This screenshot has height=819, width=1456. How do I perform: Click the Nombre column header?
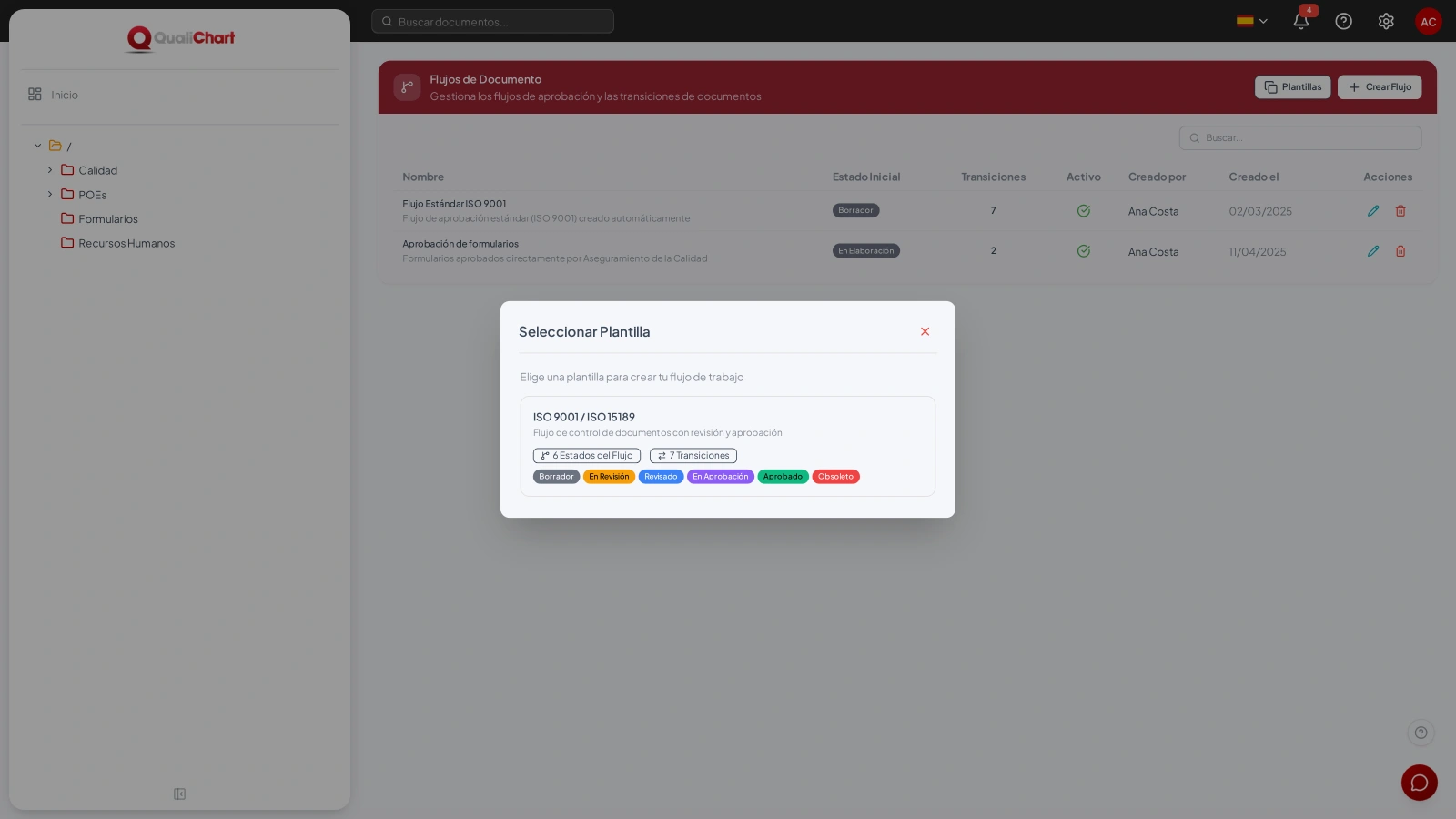[423, 177]
